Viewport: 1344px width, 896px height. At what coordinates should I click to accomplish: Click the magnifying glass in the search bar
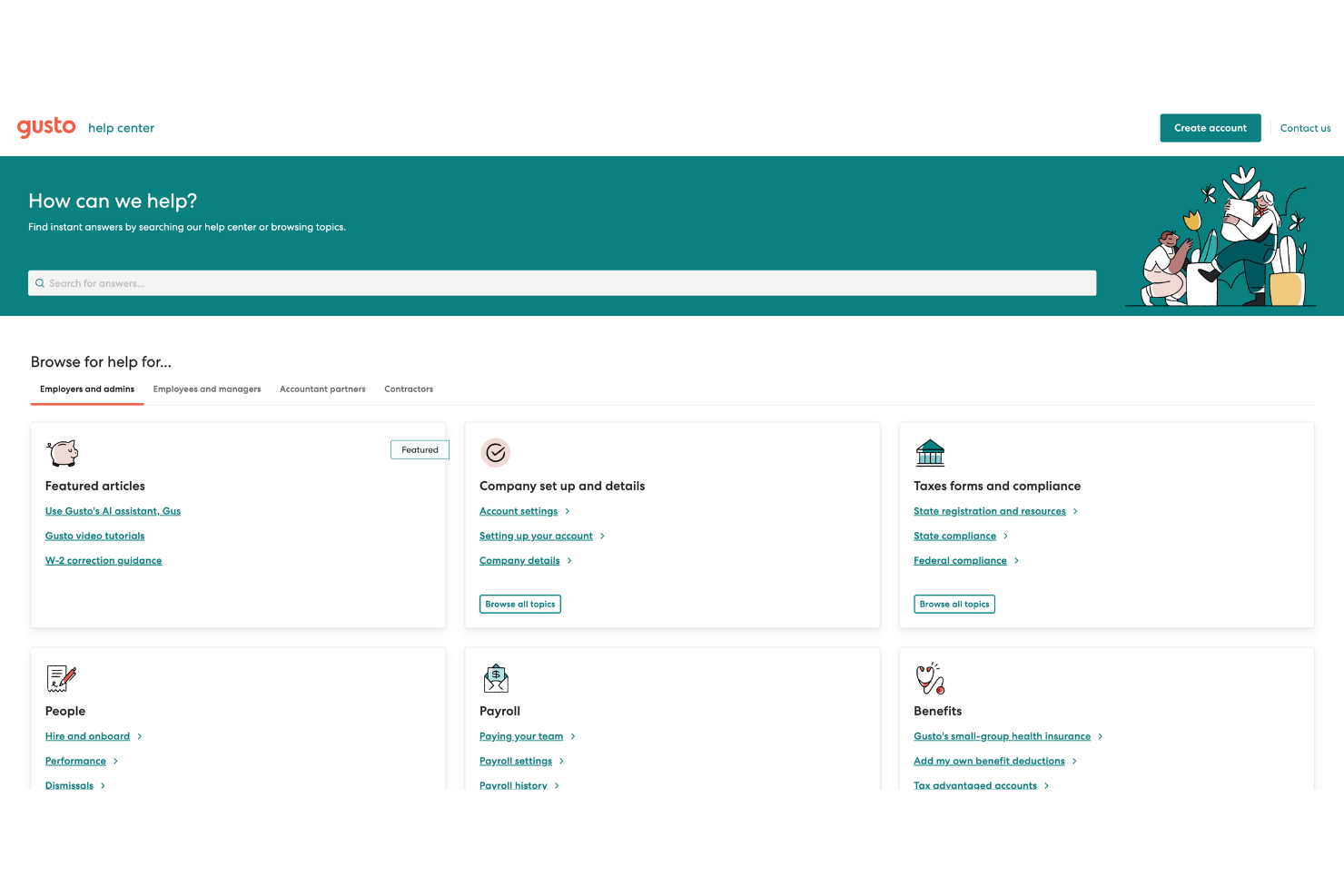pos(40,282)
